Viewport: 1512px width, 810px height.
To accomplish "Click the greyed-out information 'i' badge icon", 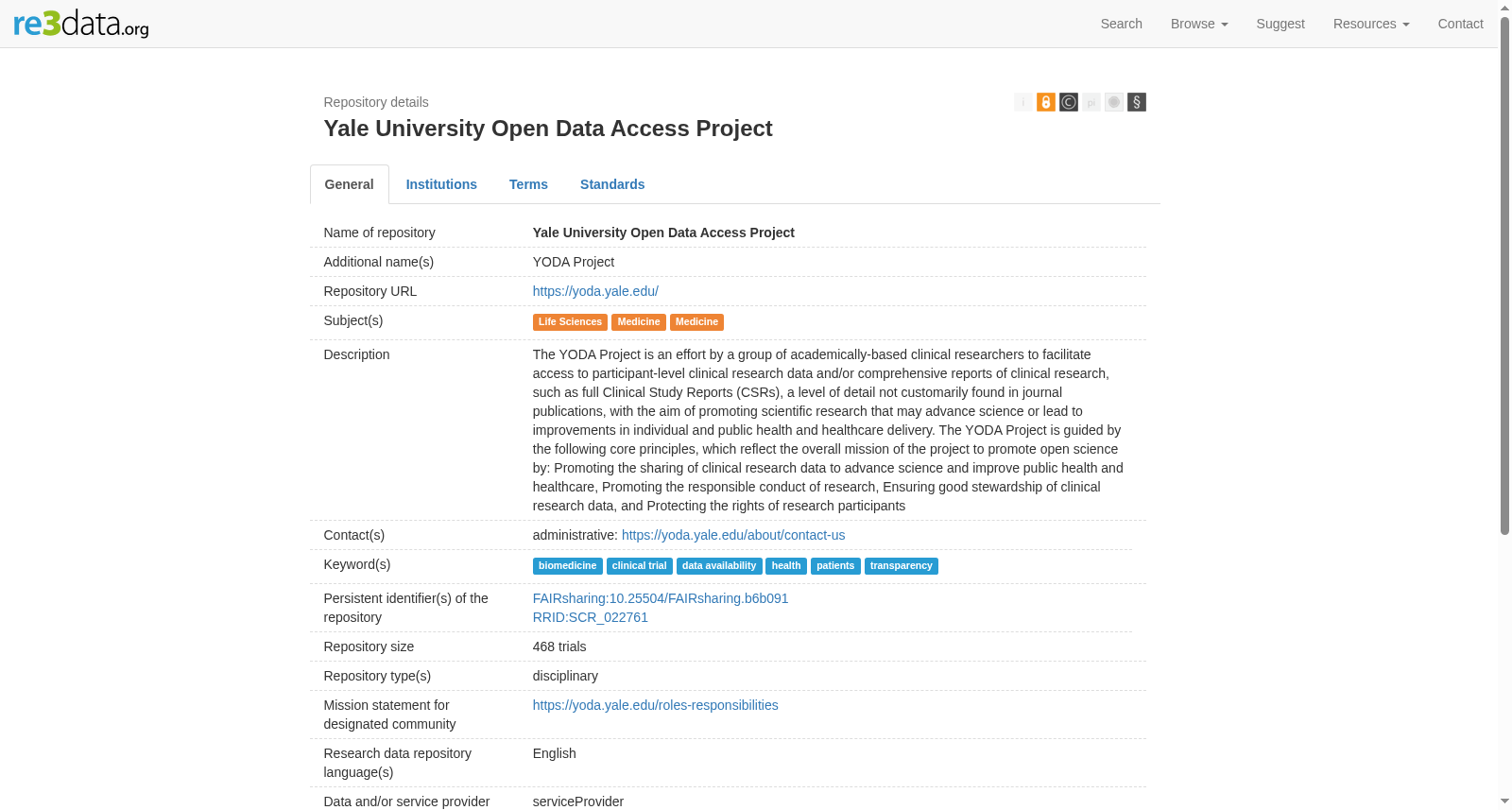I will [x=1023, y=102].
